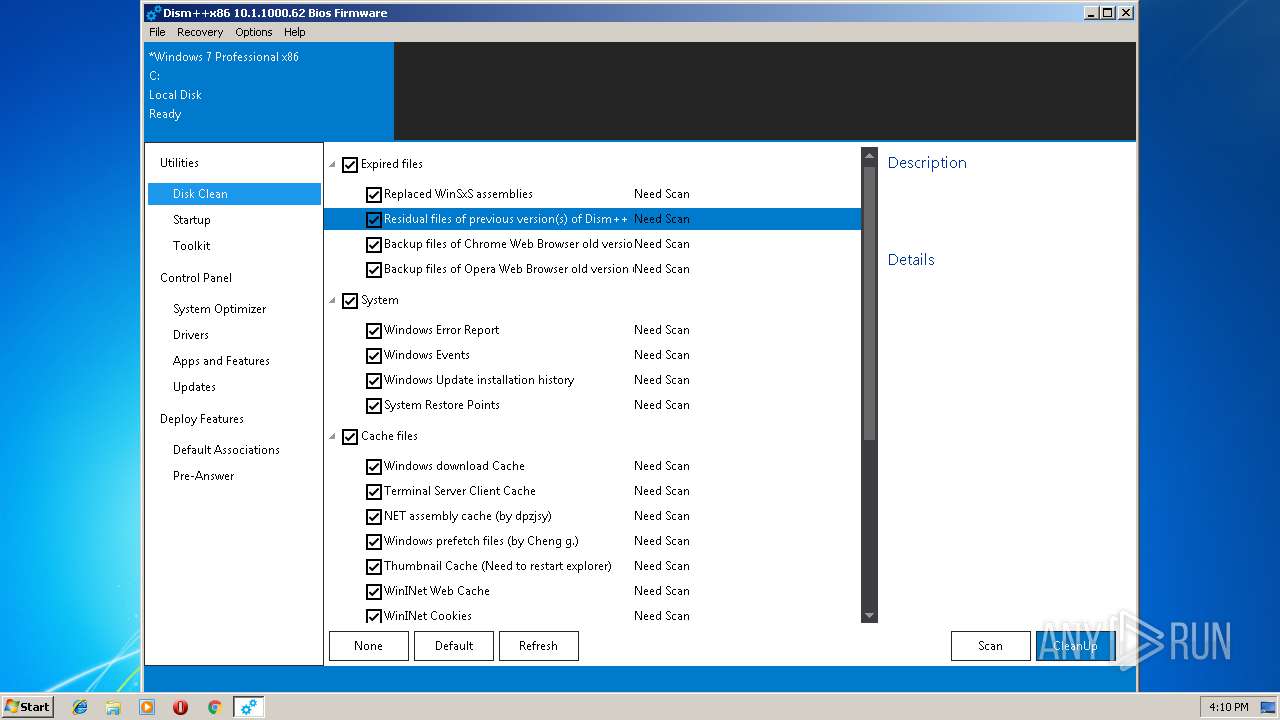
Task: Uncheck System Restore Points checkbox
Action: [x=374, y=405]
